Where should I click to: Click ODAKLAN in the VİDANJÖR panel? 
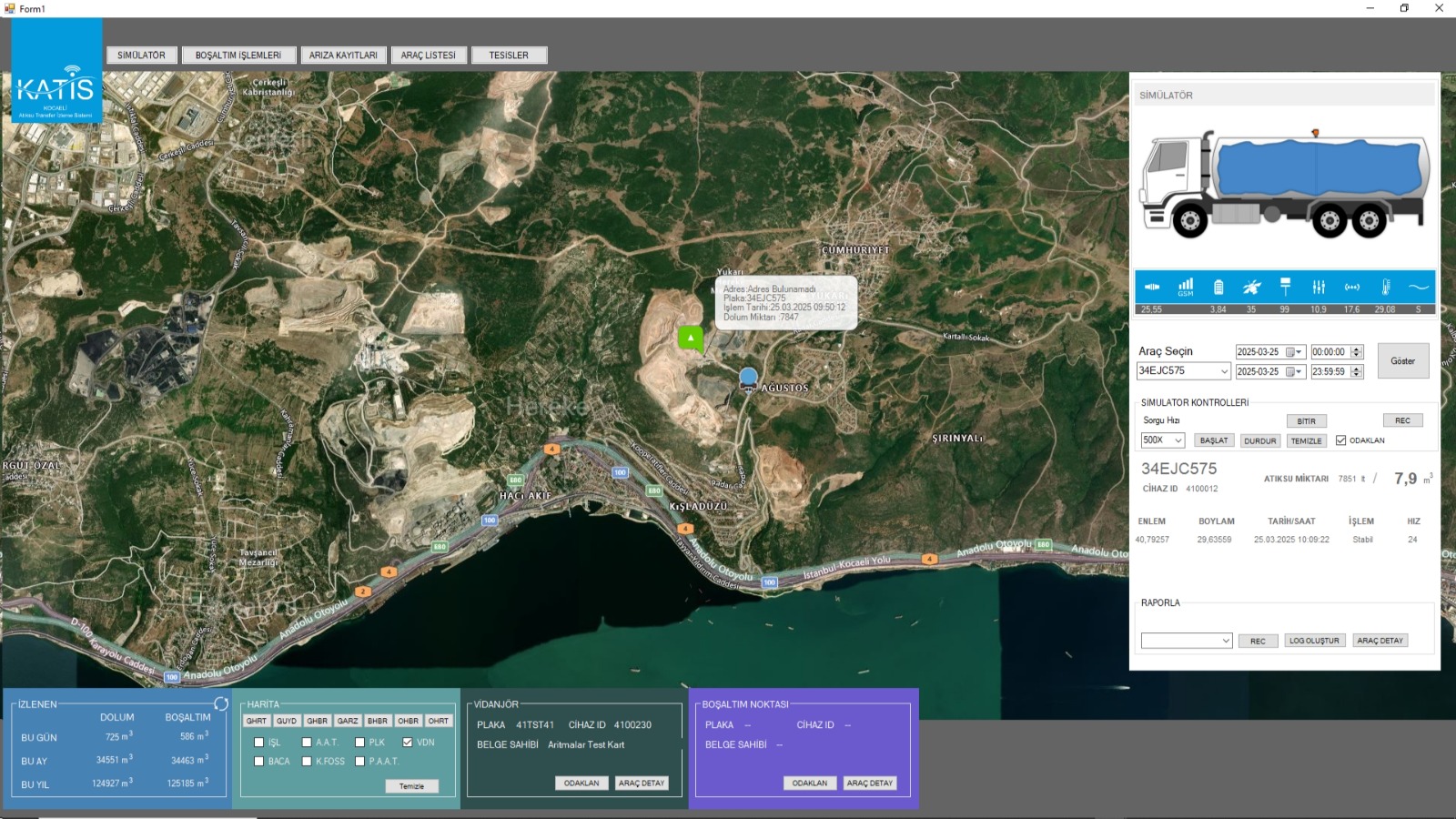tap(581, 783)
